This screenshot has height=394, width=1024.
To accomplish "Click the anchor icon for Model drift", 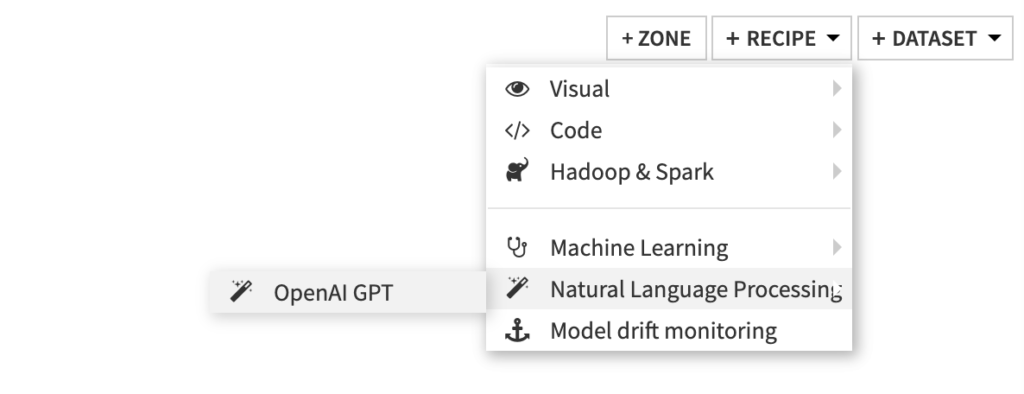I will coord(517,331).
